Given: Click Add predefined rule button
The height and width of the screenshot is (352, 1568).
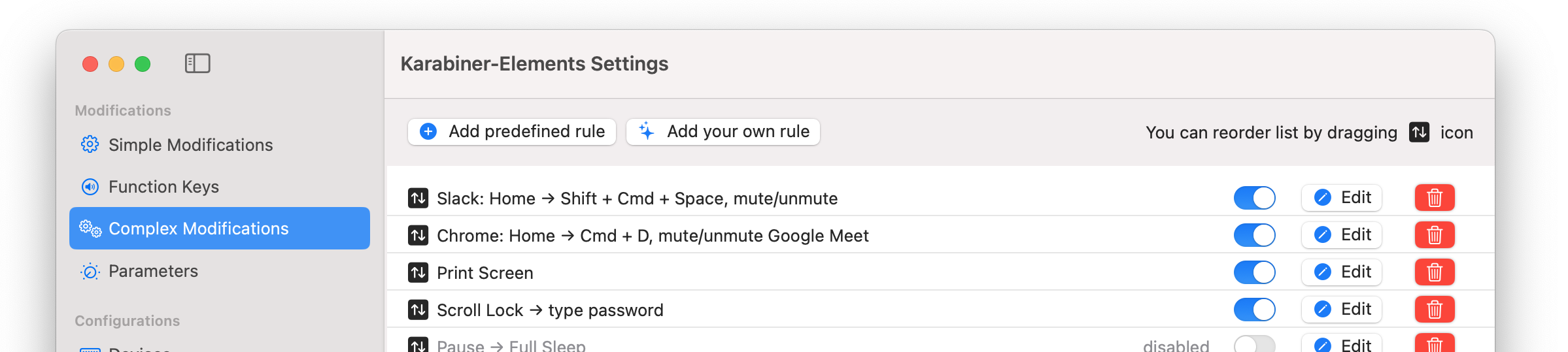Looking at the screenshot, I should pyautogui.click(x=512, y=132).
